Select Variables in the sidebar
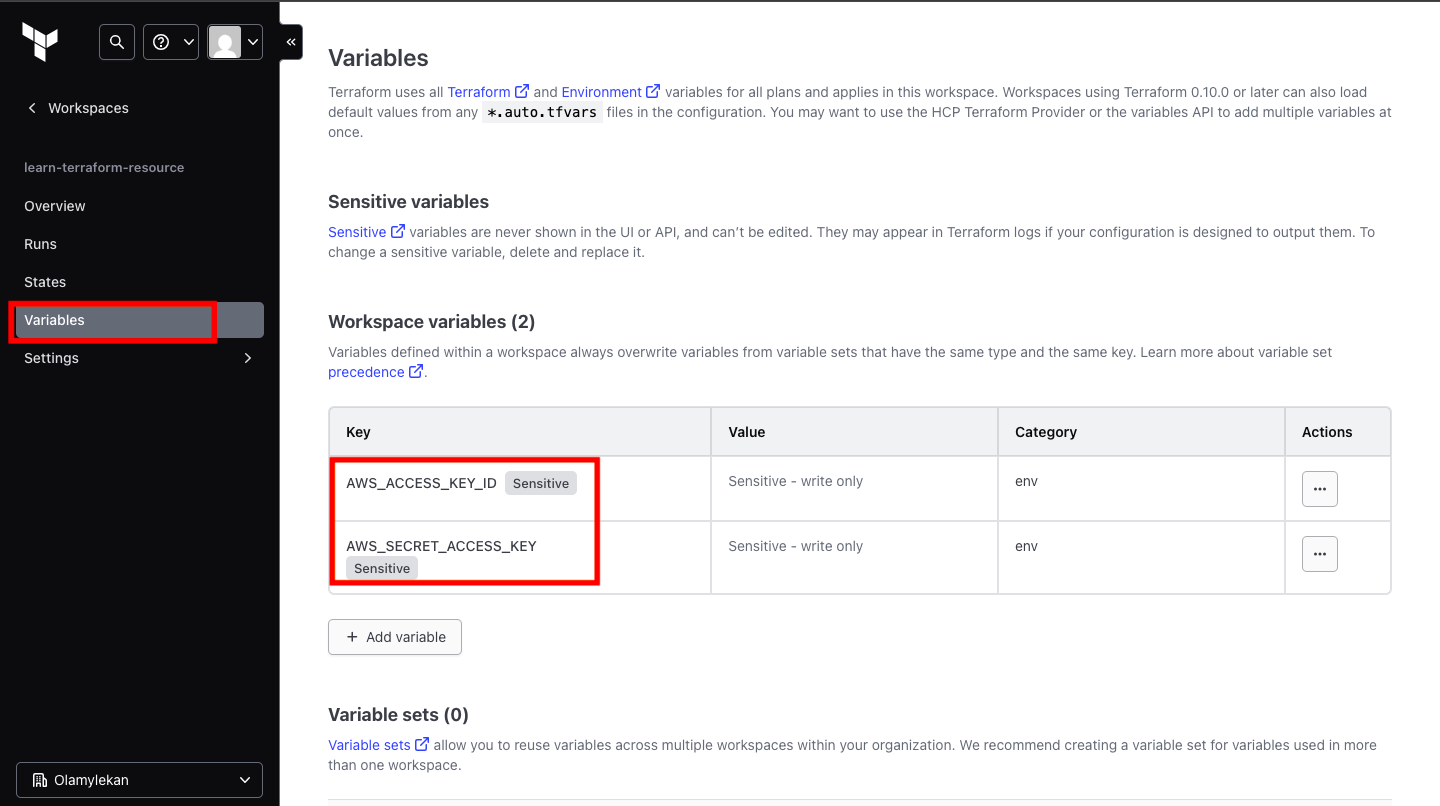Screen dimensions: 1440x806 tap(140, 320)
